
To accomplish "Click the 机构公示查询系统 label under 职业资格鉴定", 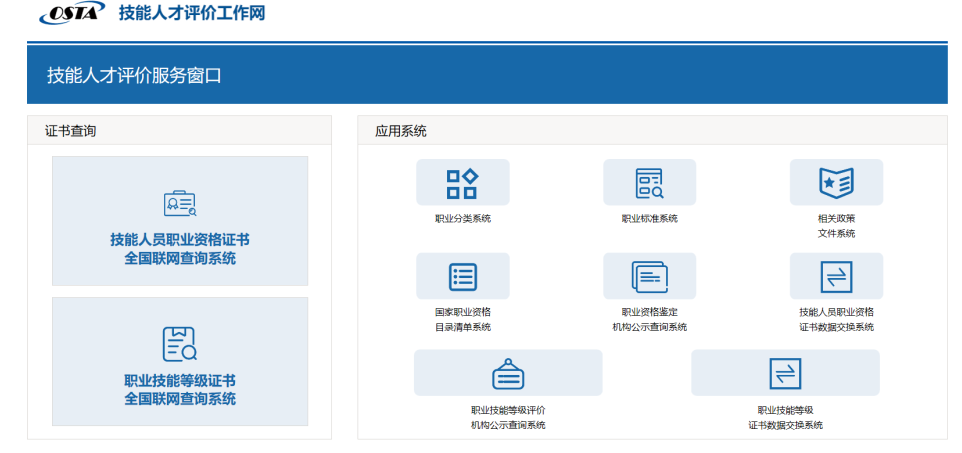I will coord(649,327).
